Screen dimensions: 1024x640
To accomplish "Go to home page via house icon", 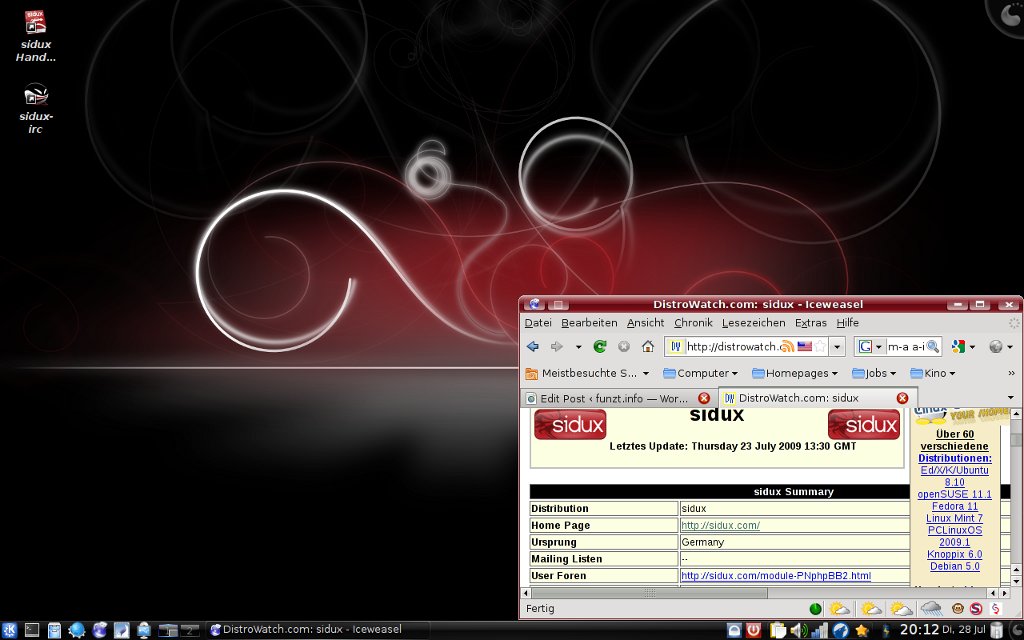I will pyautogui.click(x=648, y=347).
